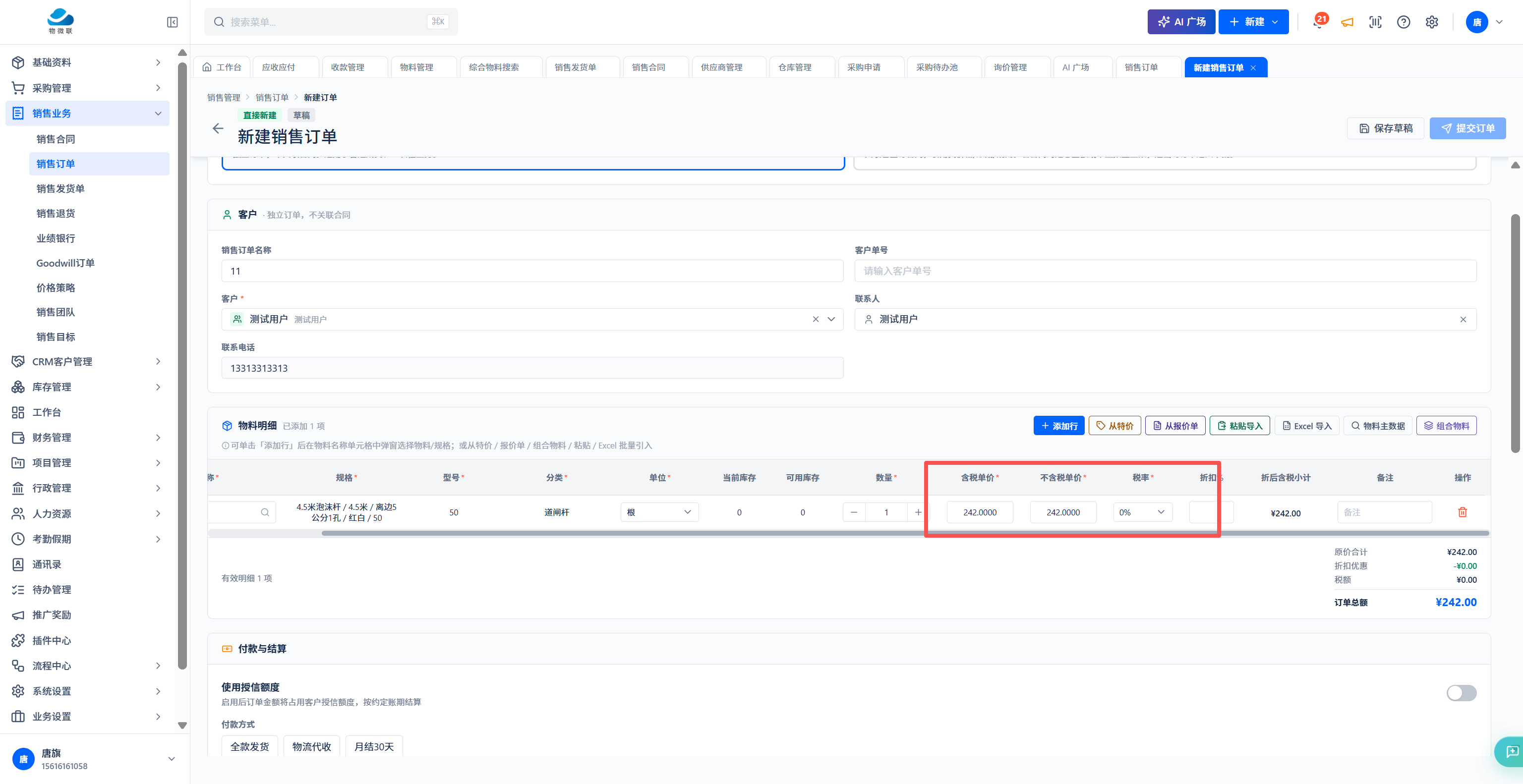Collapse the left sidebar panel icon
Image resolution: width=1523 pixels, height=784 pixels.
pyautogui.click(x=172, y=22)
